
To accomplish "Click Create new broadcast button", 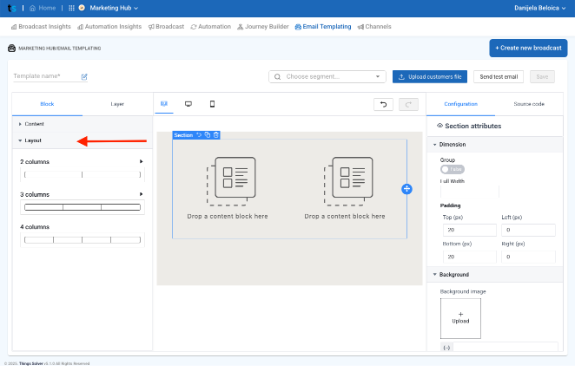I will [x=528, y=48].
